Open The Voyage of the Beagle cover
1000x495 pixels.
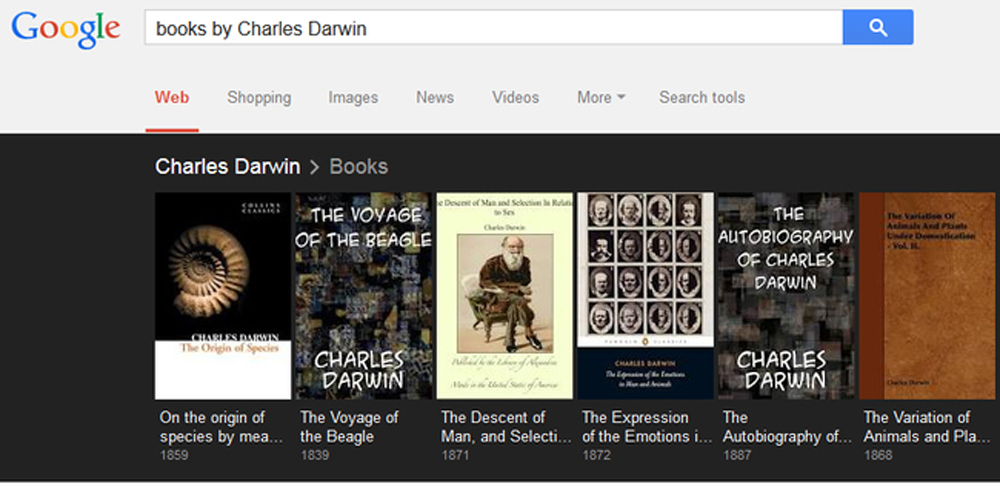click(364, 296)
